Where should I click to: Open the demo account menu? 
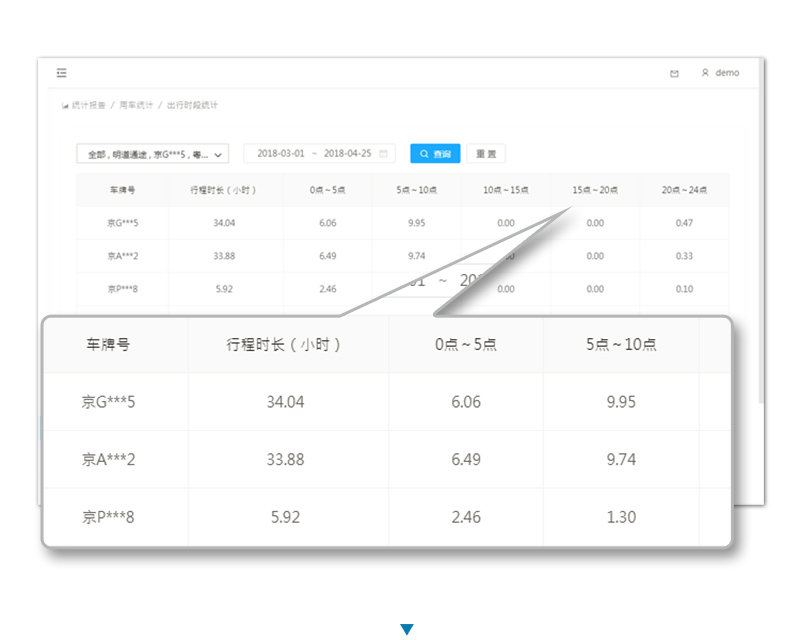point(727,73)
